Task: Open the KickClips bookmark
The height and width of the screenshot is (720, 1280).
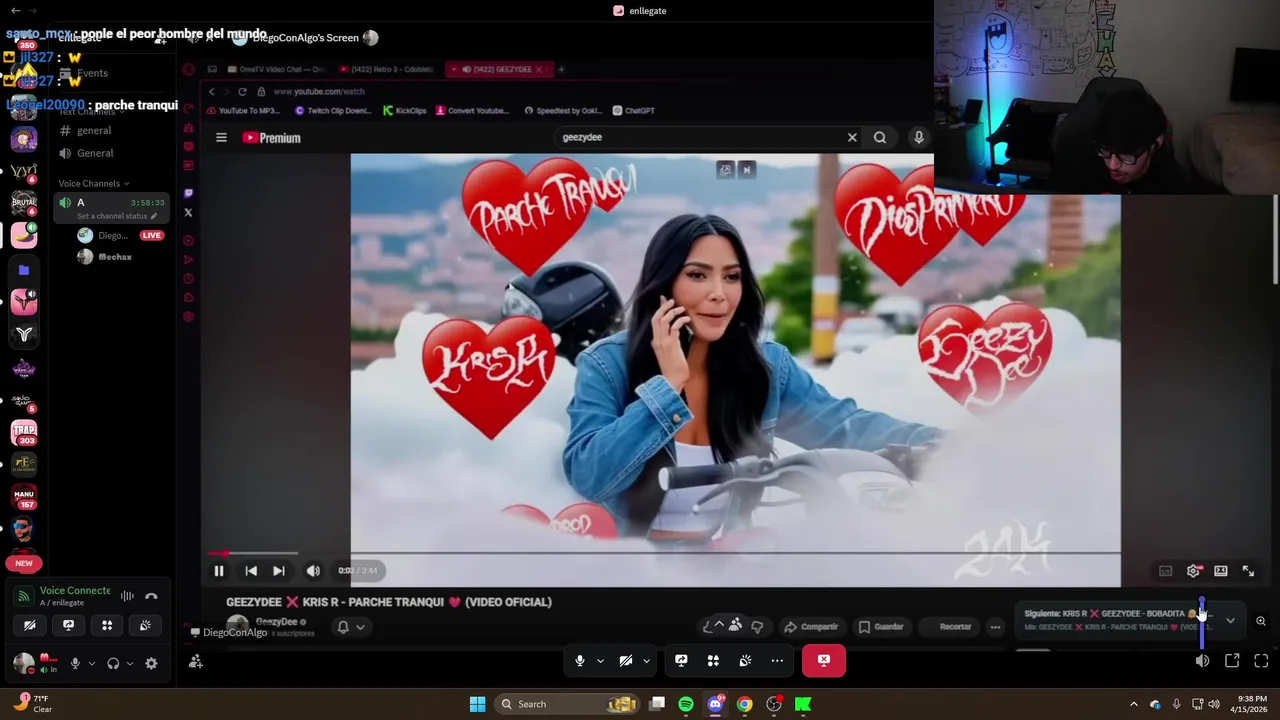Action: point(405,111)
